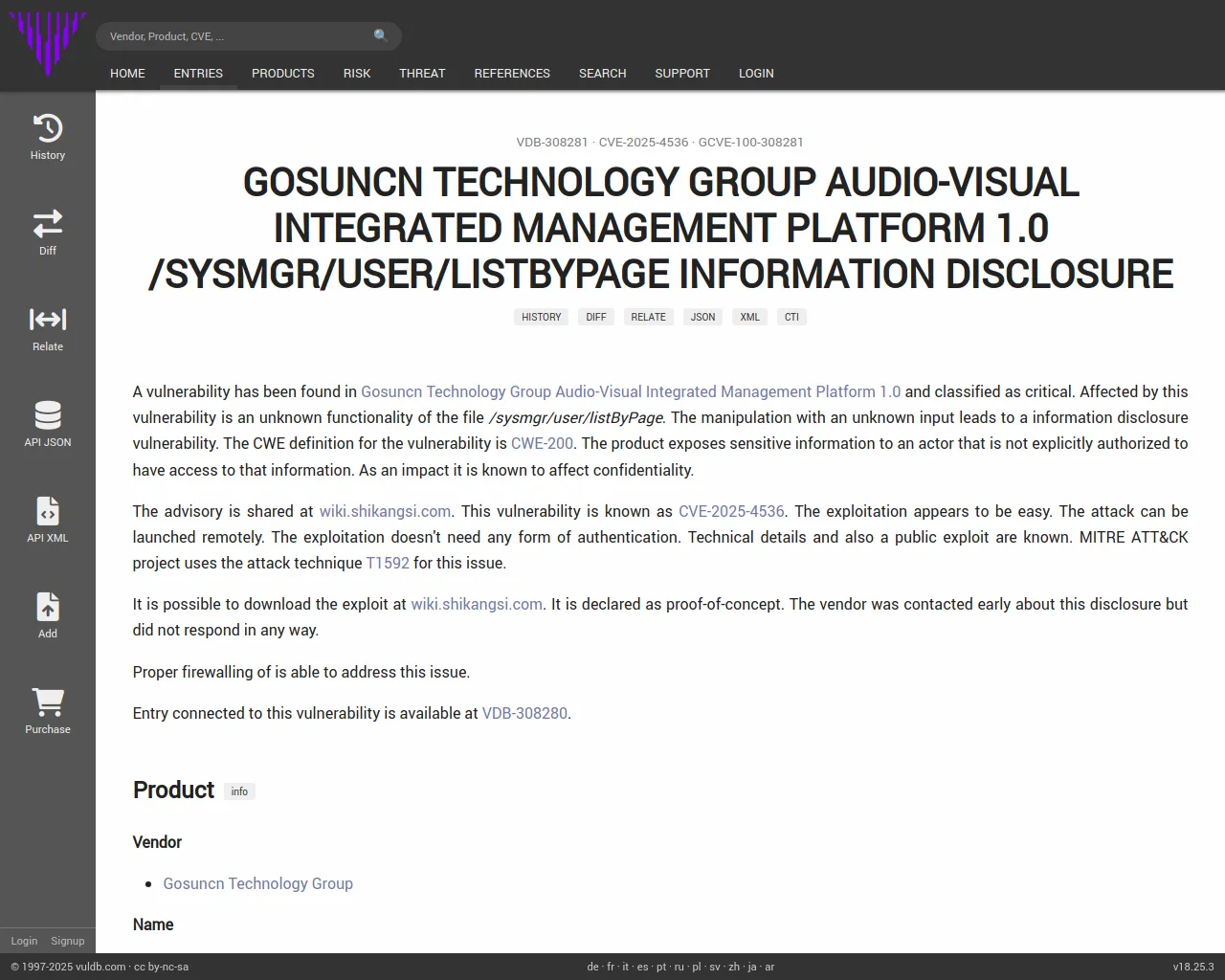Click the JSON tag button under title

702,317
